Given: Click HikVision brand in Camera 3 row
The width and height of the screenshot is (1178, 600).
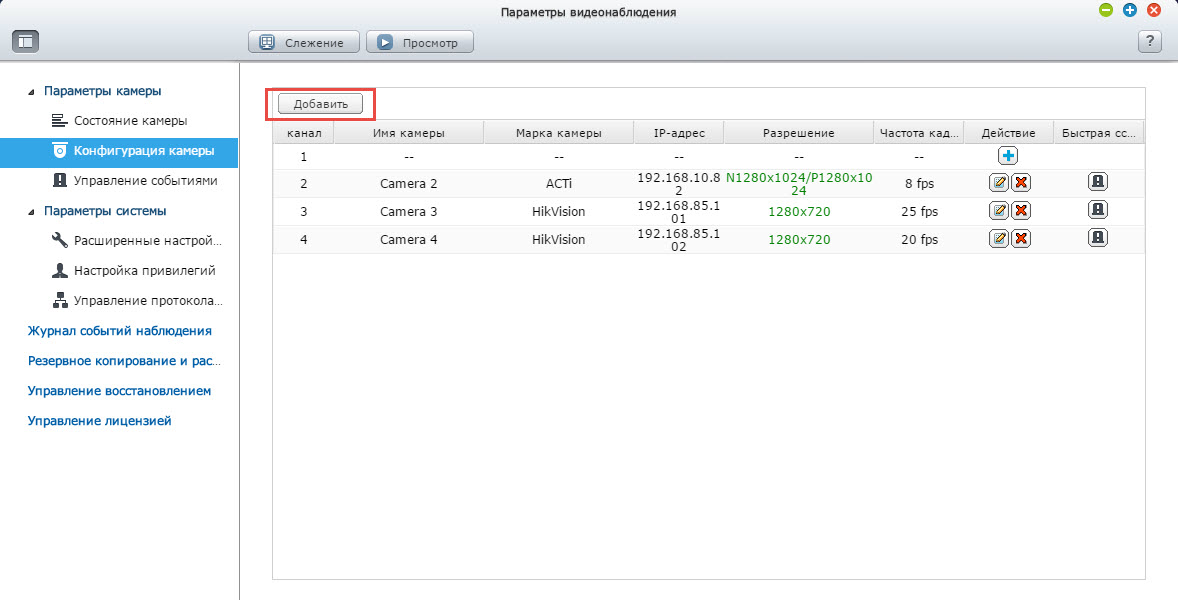Looking at the screenshot, I should point(558,212).
